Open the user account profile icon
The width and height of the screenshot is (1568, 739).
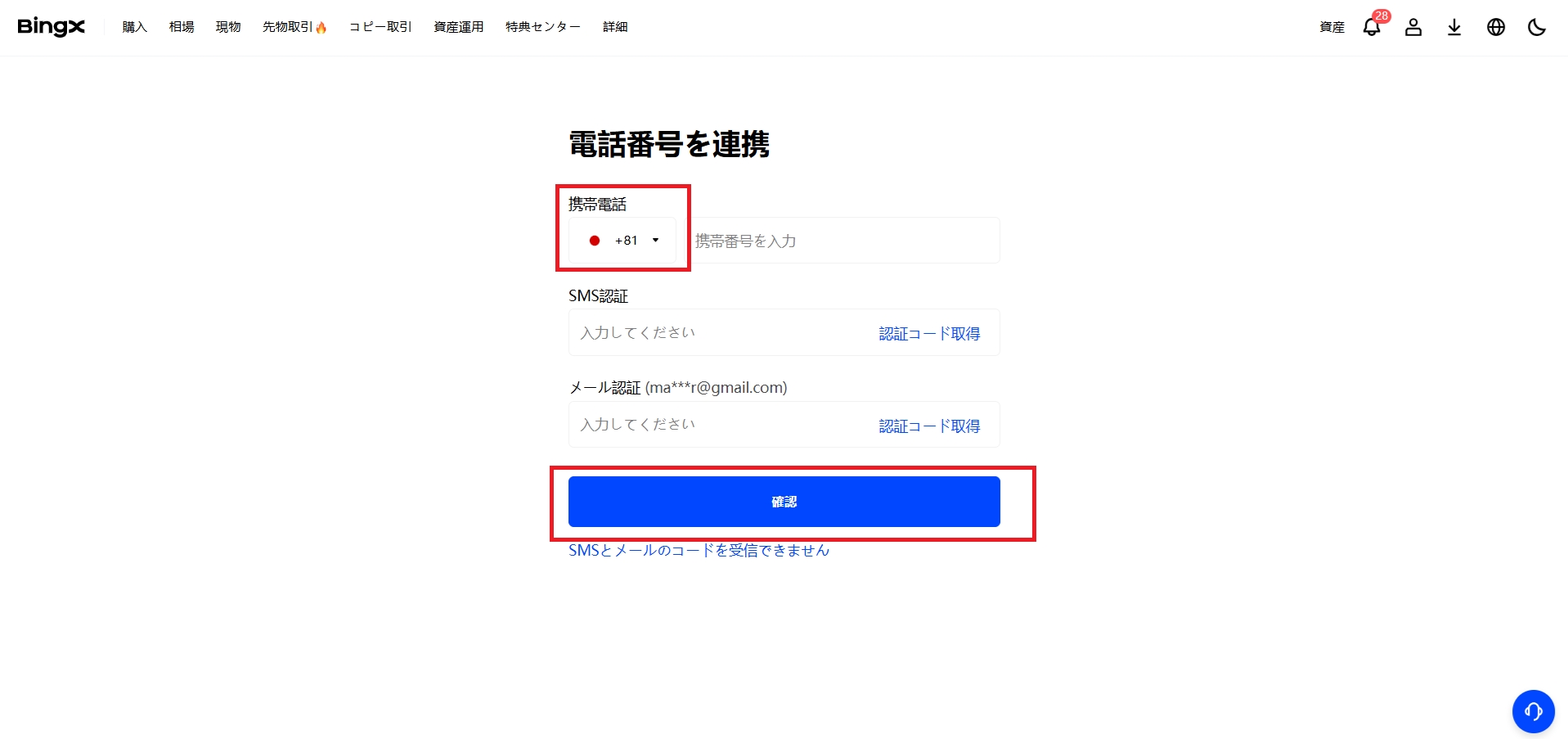(x=1413, y=27)
